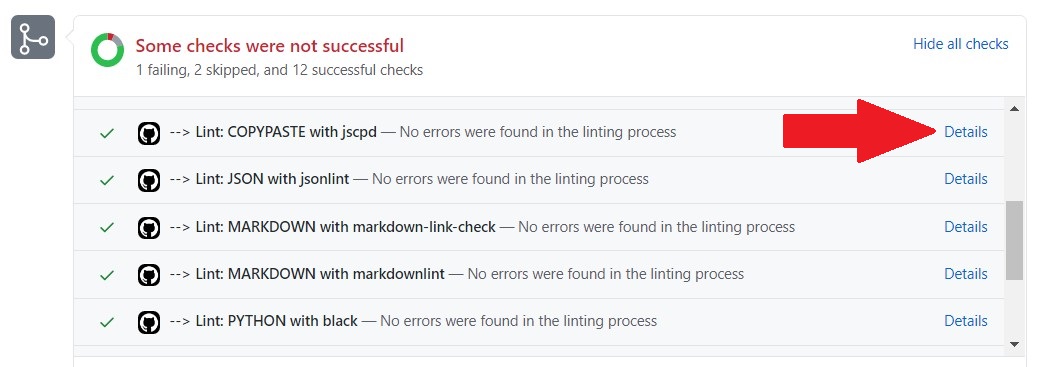Viewport: 1053px width, 367px height.
Task: Click green checkmark of COPYPASTE jscpd check
Action: (x=107, y=133)
